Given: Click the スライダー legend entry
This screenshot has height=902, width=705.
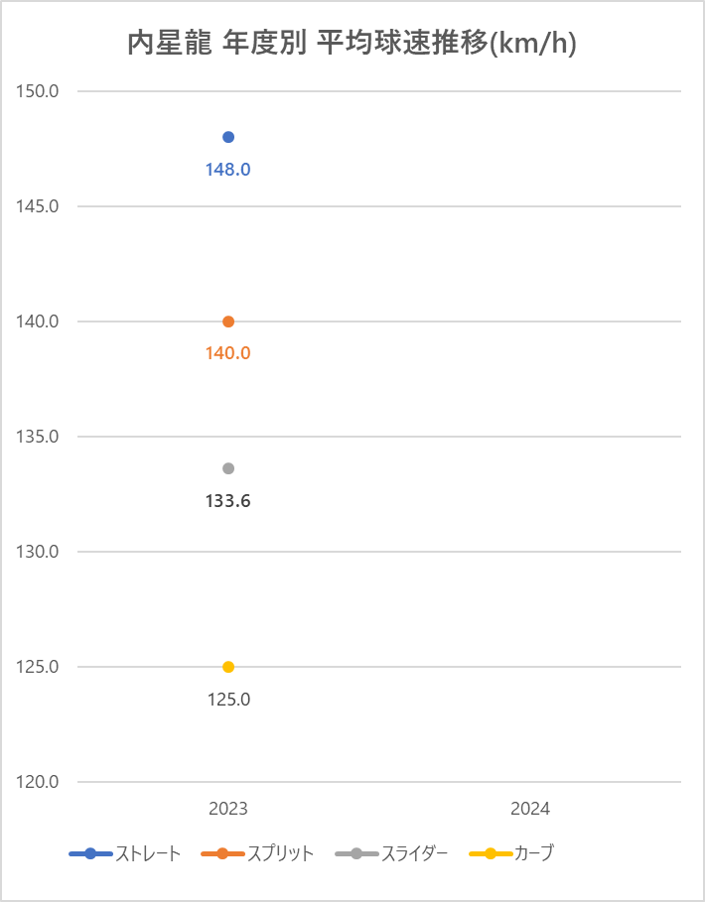Looking at the screenshot, I should click(391, 853).
